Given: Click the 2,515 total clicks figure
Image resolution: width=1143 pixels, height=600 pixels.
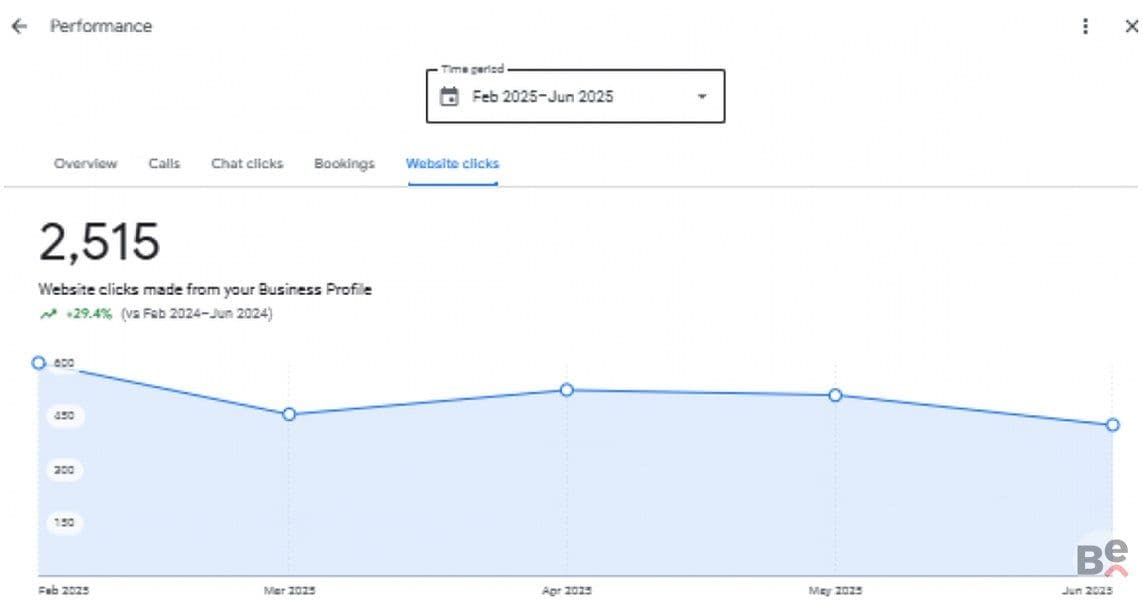Looking at the screenshot, I should [99, 242].
